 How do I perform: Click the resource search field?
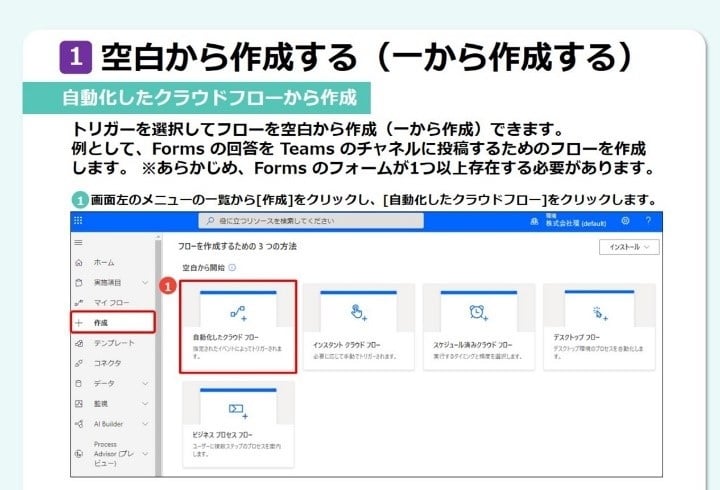[x=311, y=221]
